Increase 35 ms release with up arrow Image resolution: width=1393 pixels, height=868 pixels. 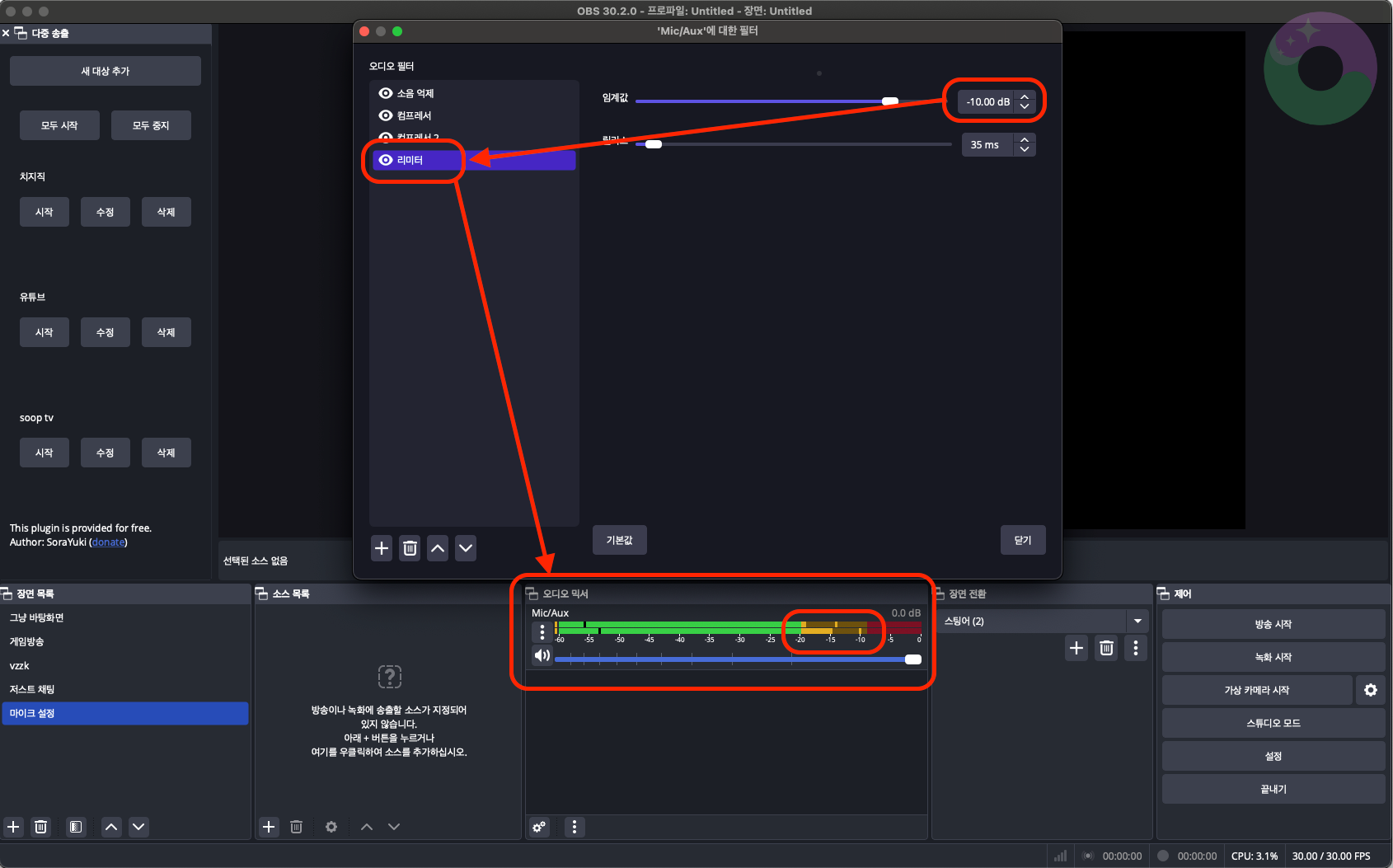[x=1025, y=139]
